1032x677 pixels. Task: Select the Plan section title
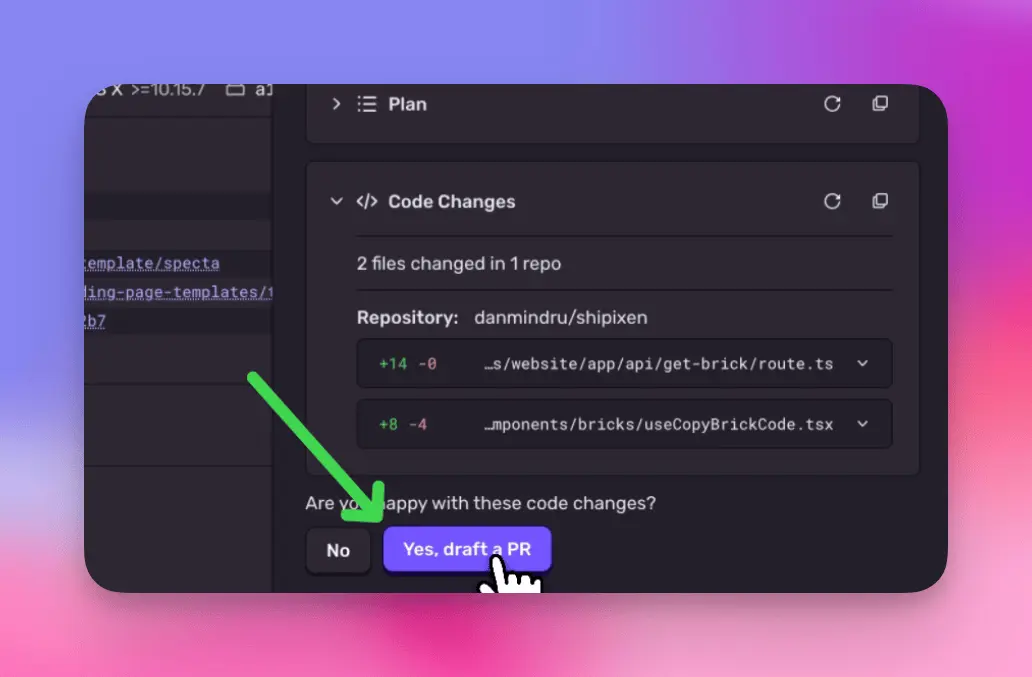(x=407, y=104)
